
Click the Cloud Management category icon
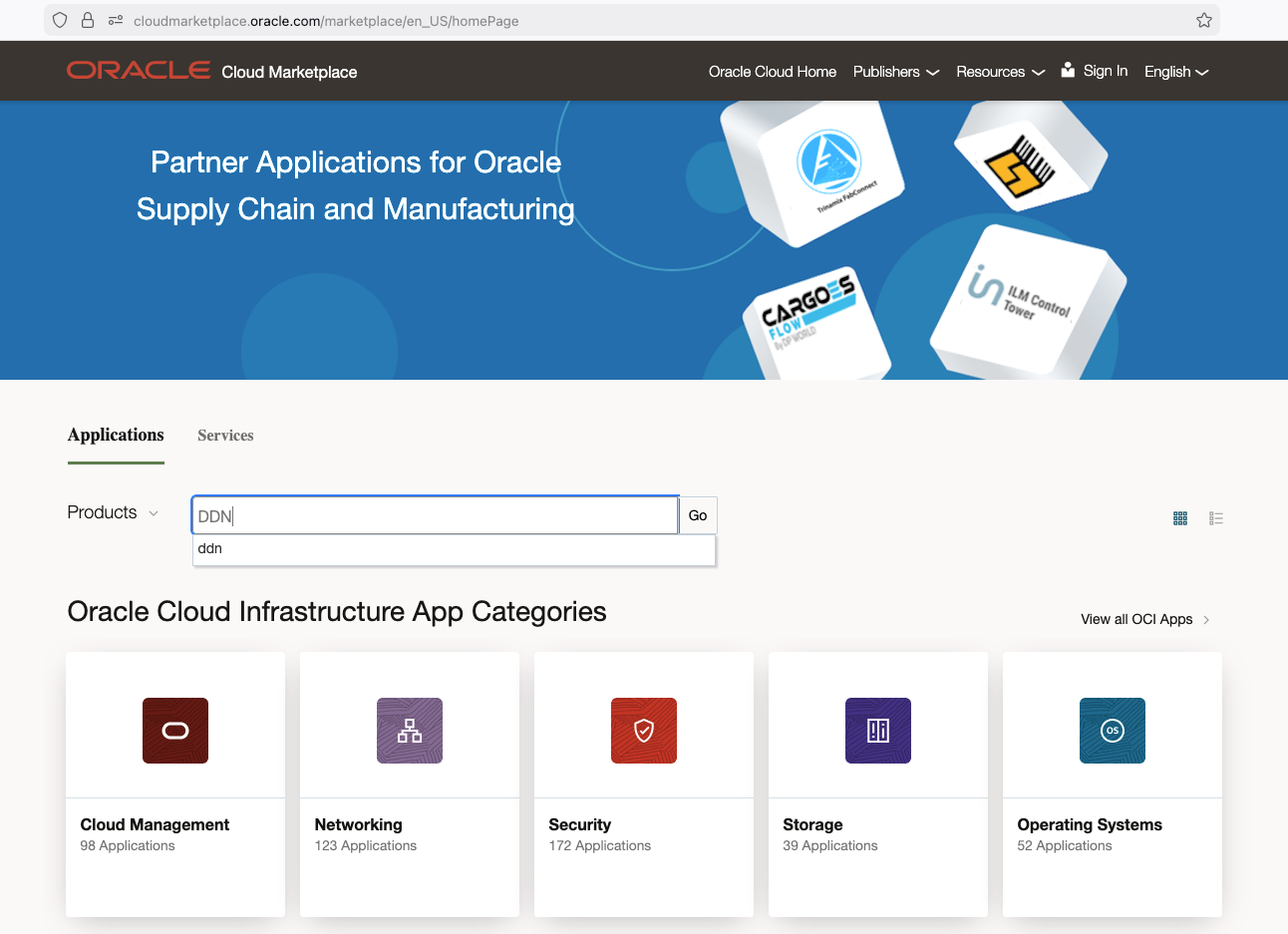175,731
